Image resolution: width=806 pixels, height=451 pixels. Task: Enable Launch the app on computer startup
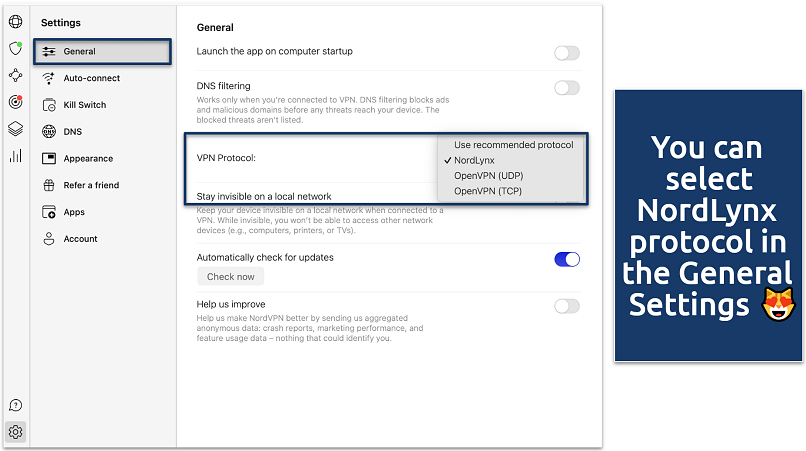[x=566, y=53]
